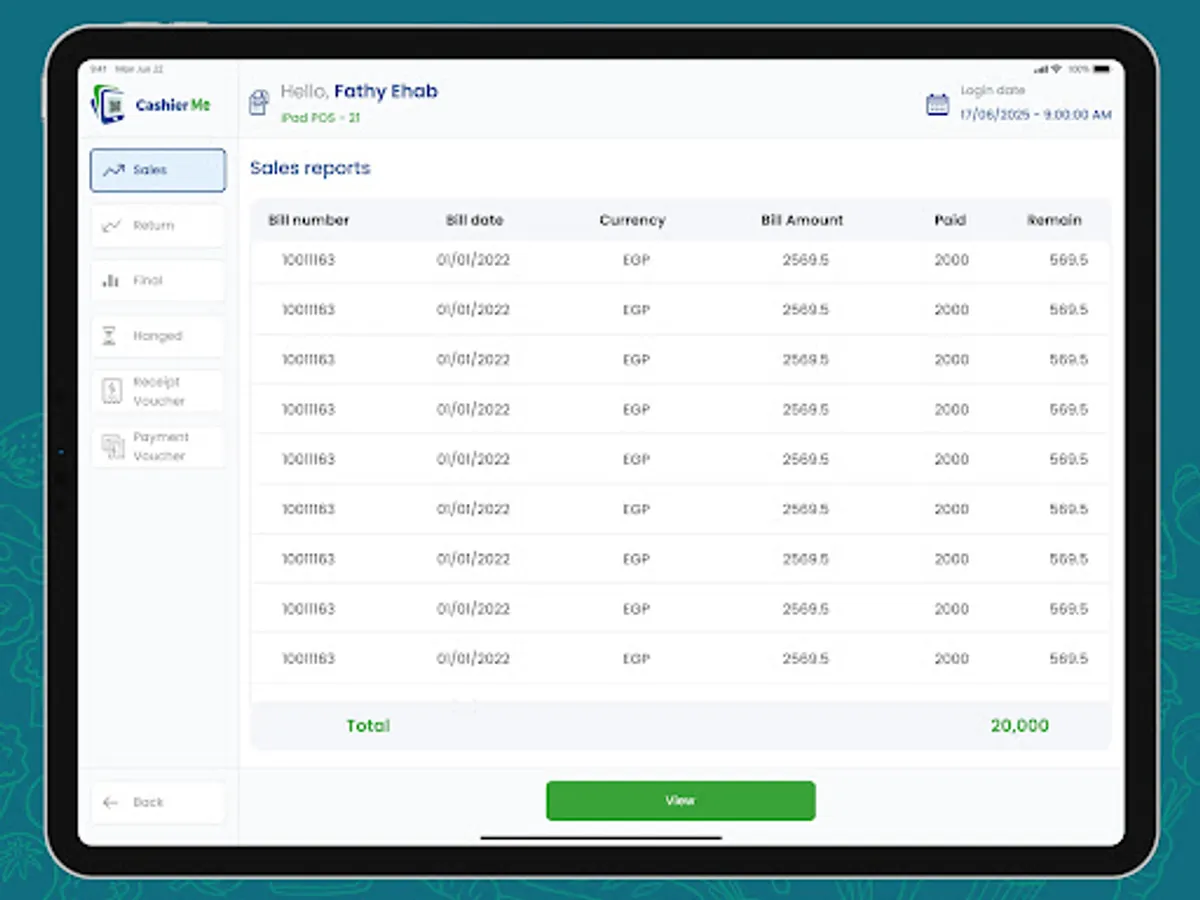Click the Total amount 20,000
The width and height of the screenshot is (1200, 900).
click(1019, 725)
